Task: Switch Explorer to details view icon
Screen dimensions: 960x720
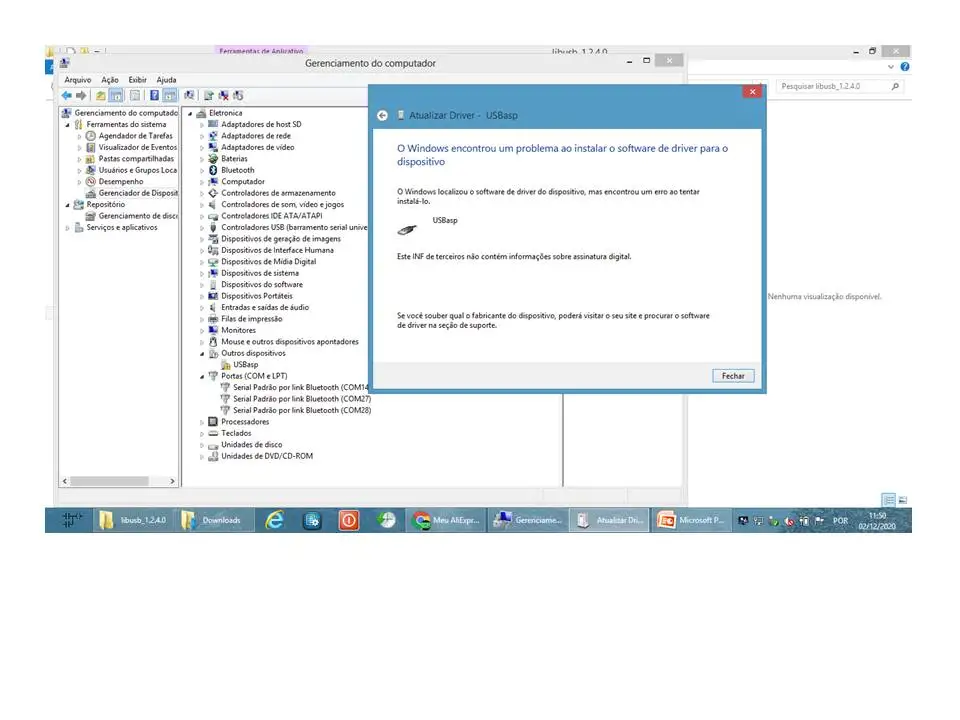Action: (x=888, y=500)
